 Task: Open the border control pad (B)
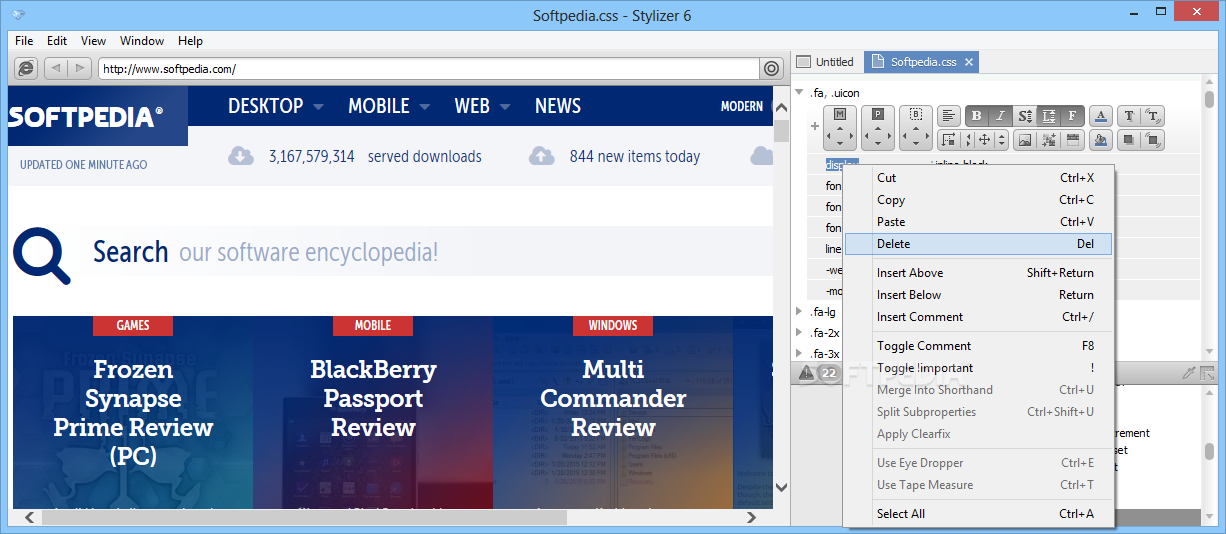916,127
